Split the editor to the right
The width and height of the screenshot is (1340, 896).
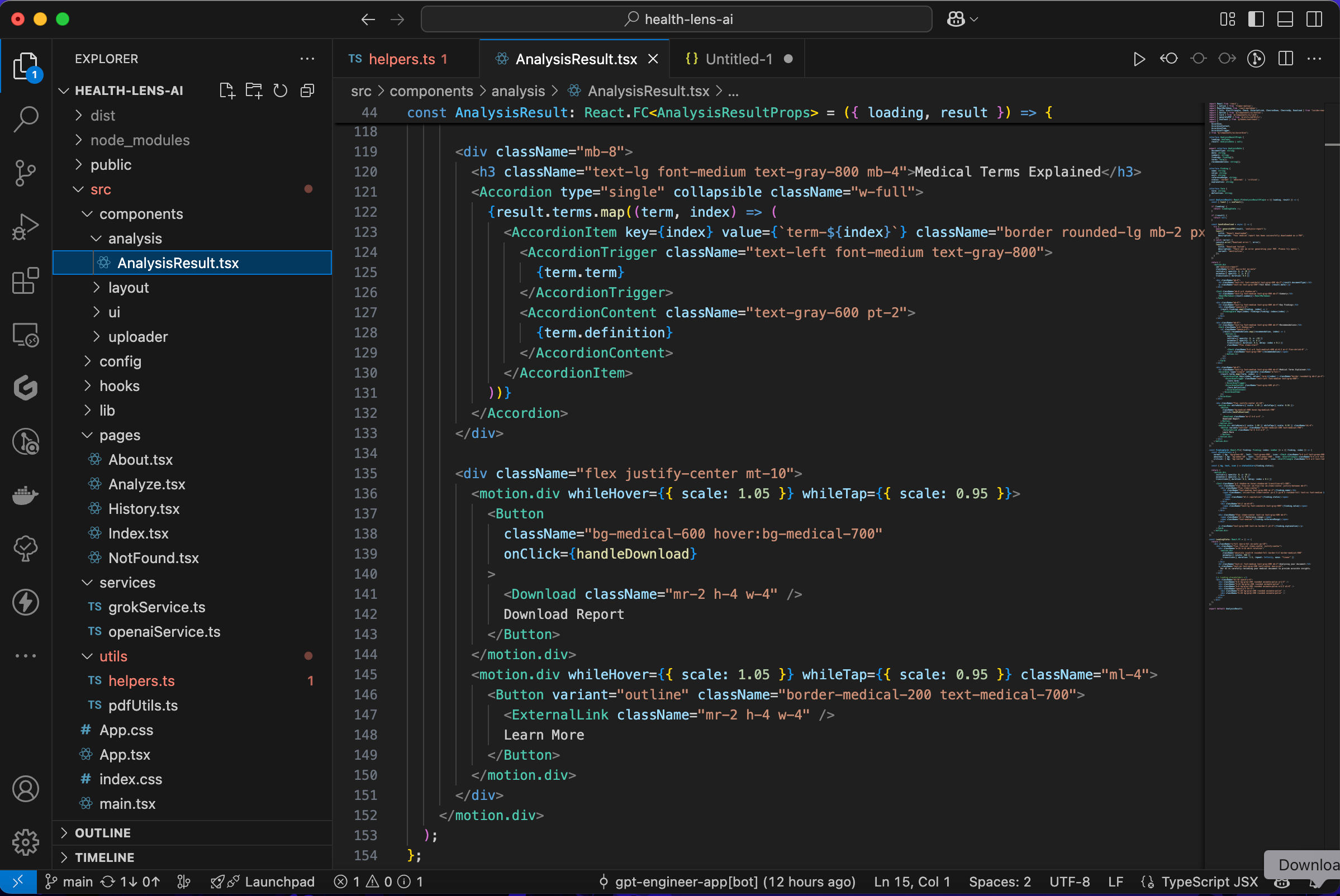pos(1286,59)
